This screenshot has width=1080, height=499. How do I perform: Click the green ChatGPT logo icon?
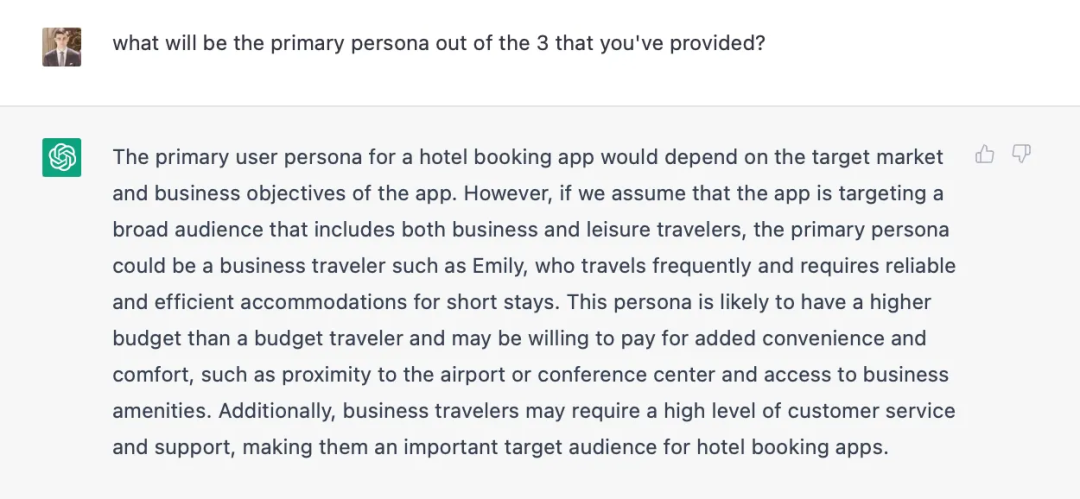(62, 157)
